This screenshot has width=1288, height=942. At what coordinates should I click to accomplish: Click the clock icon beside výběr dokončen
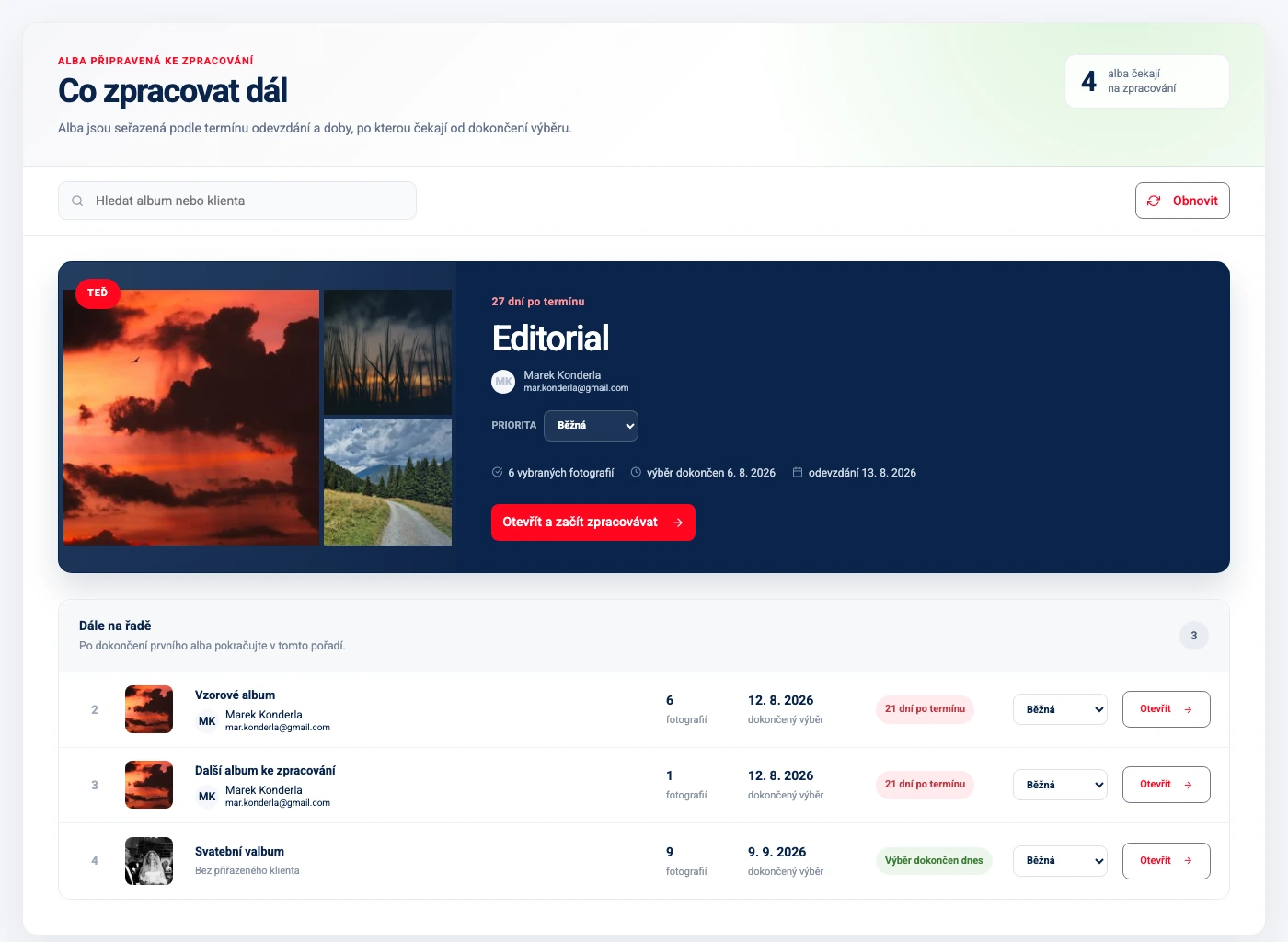point(636,472)
